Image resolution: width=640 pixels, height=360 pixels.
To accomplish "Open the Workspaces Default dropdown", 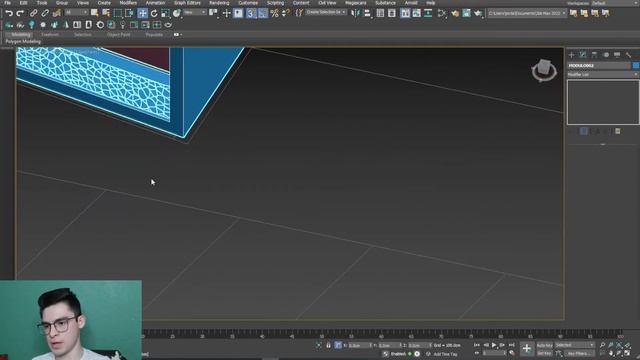I will pos(614,3).
